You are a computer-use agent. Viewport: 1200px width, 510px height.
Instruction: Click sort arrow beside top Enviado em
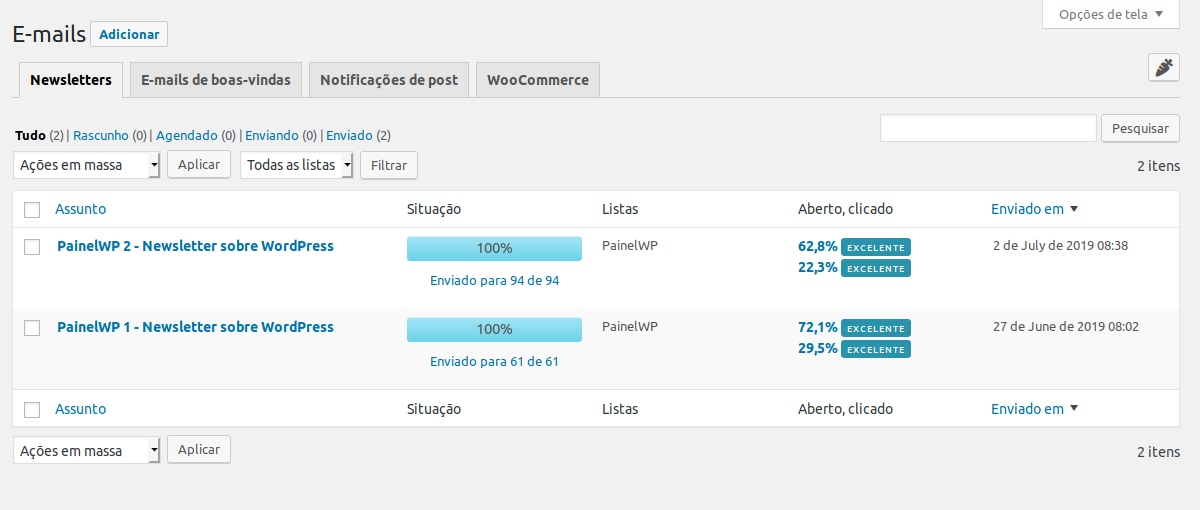tap(1074, 209)
